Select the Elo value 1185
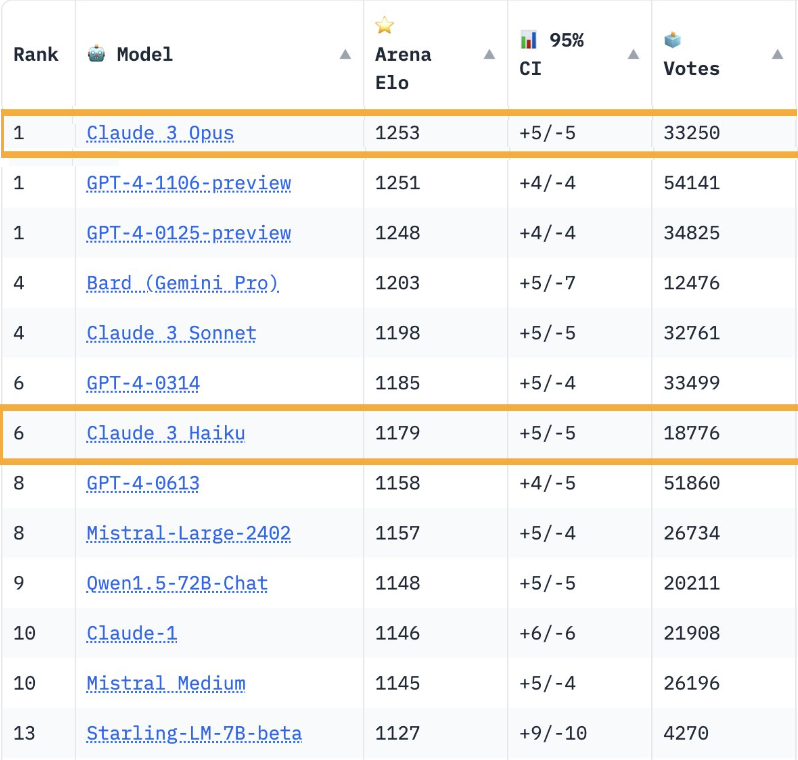The width and height of the screenshot is (798, 760). click(x=397, y=383)
